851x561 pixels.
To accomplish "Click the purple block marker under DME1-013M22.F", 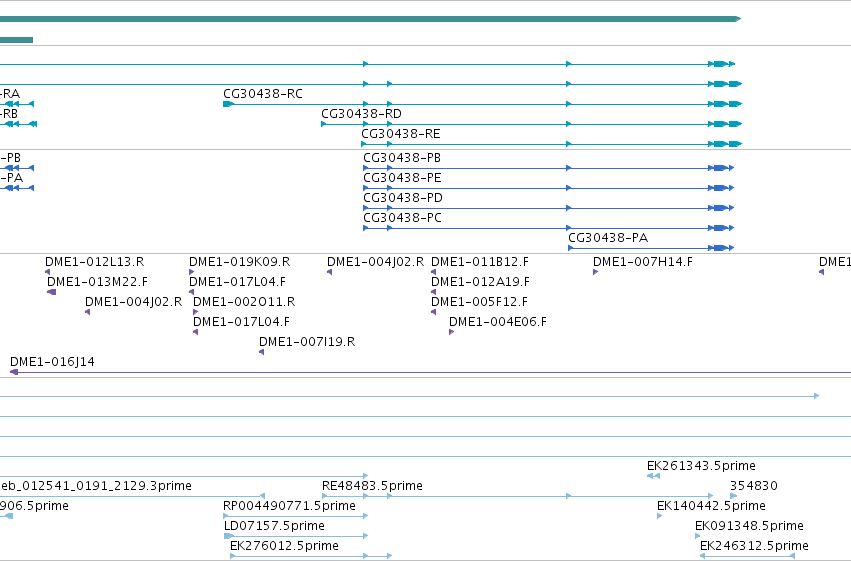I will (52, 292).
